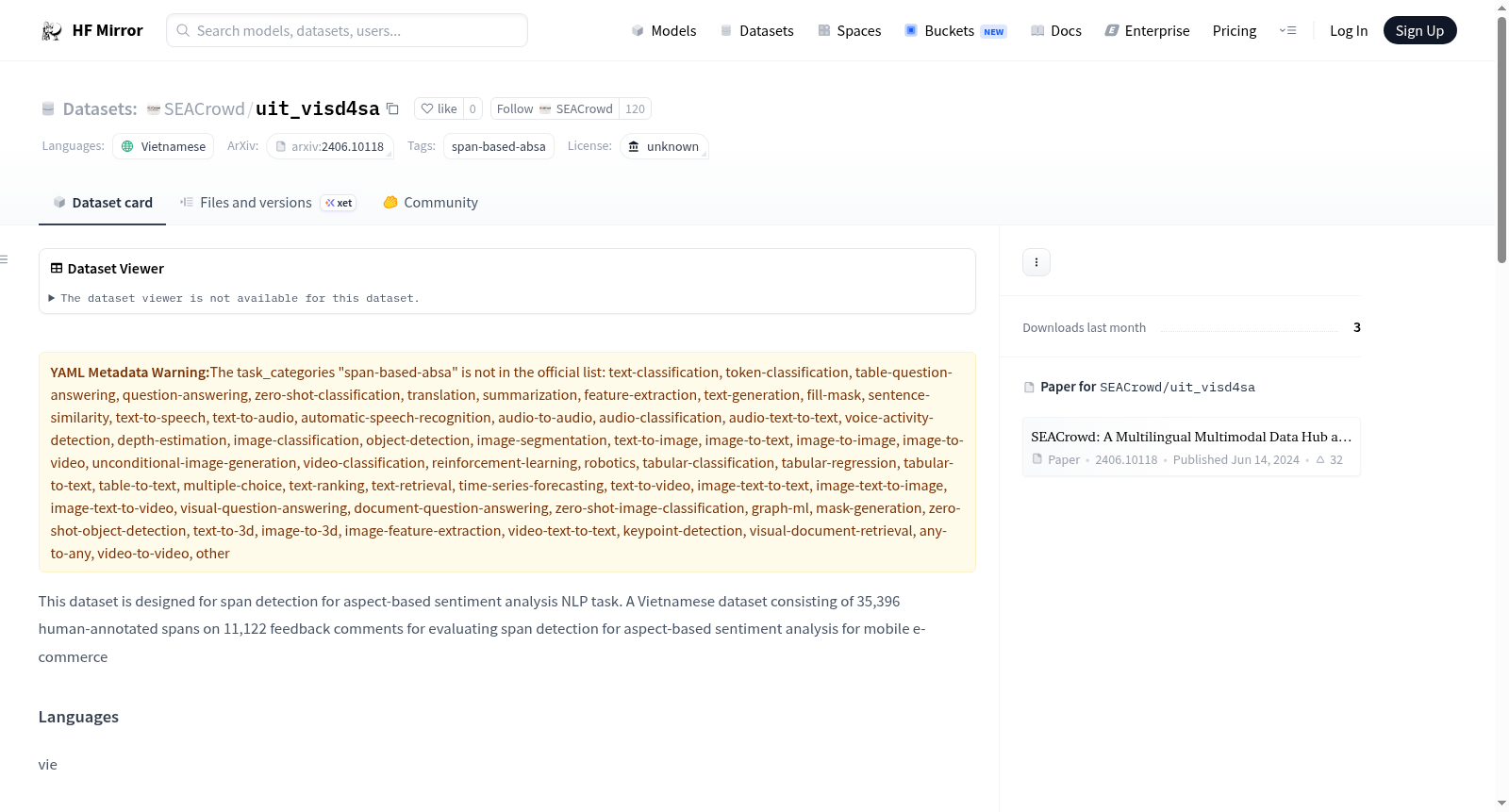
Task: Open the arxiv:2406.10118 tag
Action: click(x=330, y=146)
